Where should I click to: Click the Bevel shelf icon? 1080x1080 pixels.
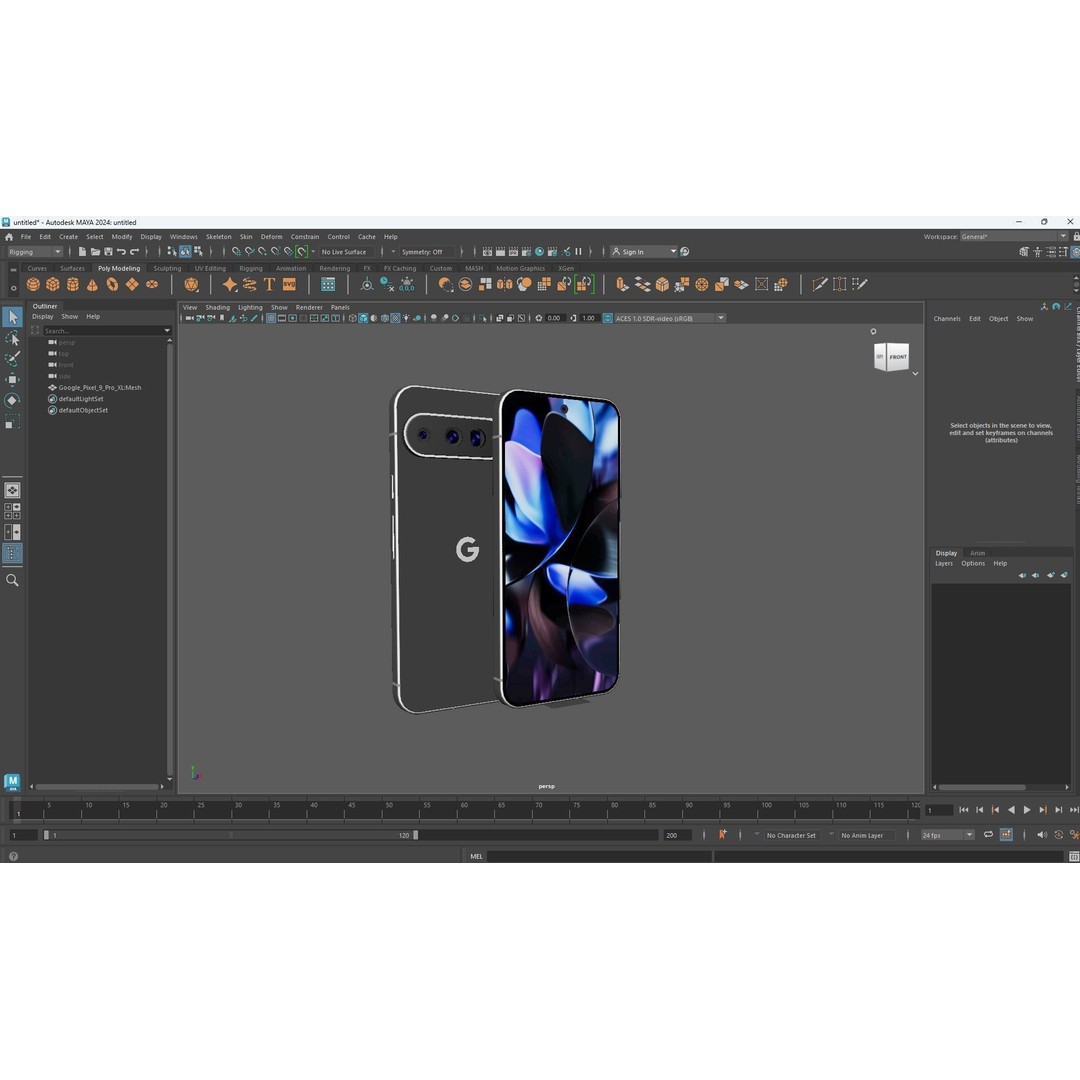[662, 284]
